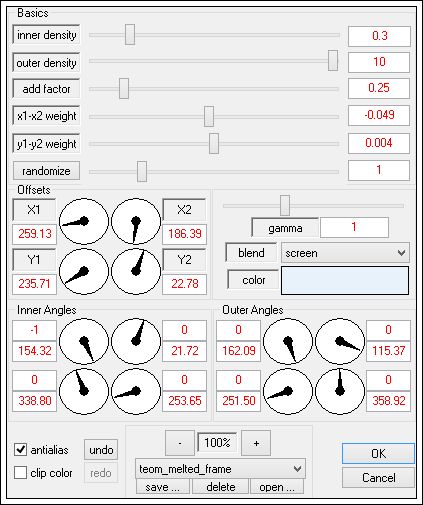Click the outer angle dial showing 115.37

(x=340, y=341)
